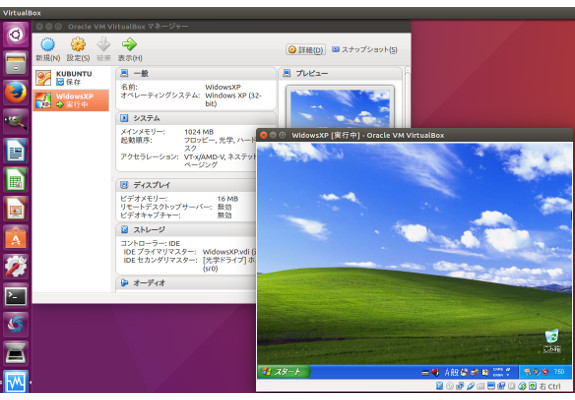Select the WidowsXP running machine entry
This screenshot has width=575, height=400.
point(70,100)
